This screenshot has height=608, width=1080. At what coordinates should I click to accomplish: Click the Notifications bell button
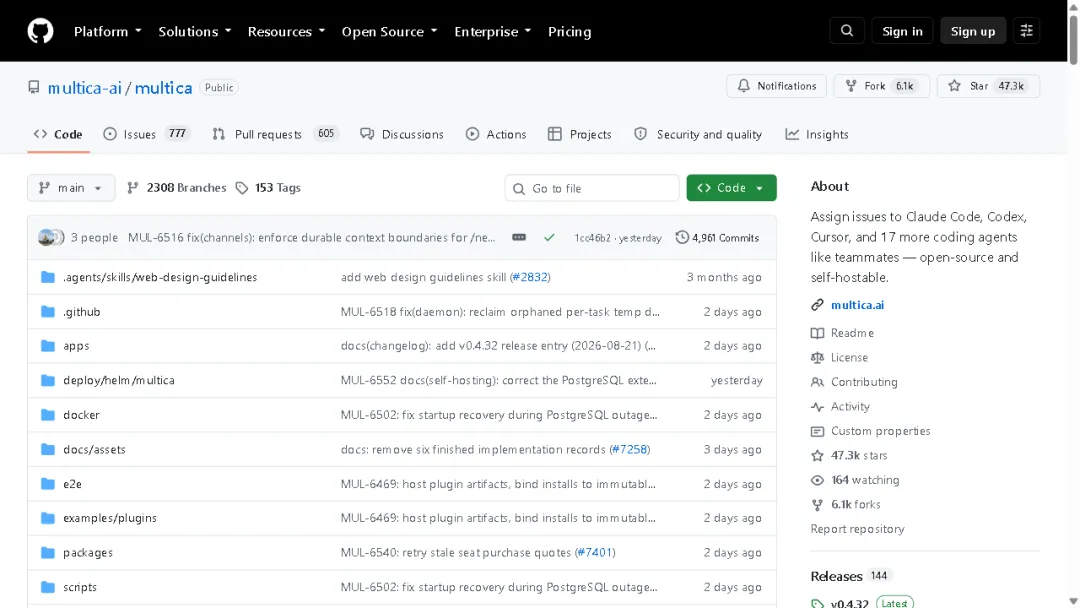[x=776, y=86]
